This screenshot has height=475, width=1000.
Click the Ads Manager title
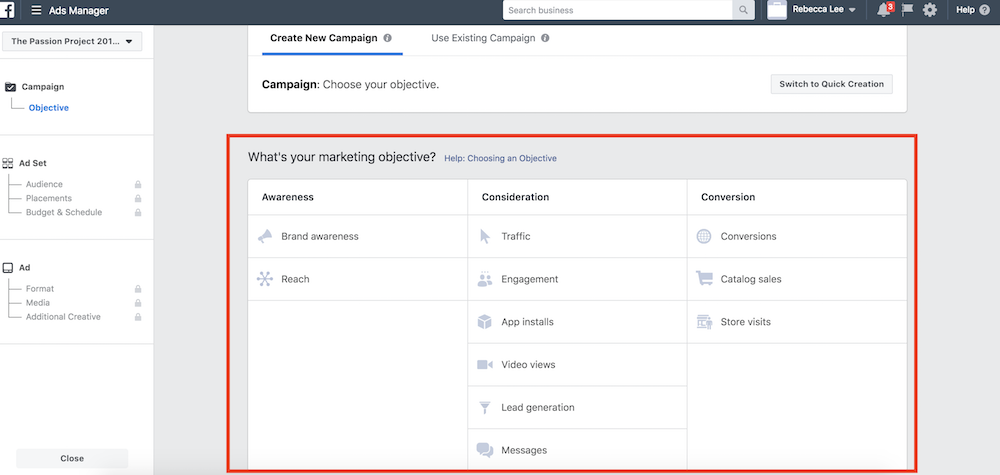tap(78, 11)
